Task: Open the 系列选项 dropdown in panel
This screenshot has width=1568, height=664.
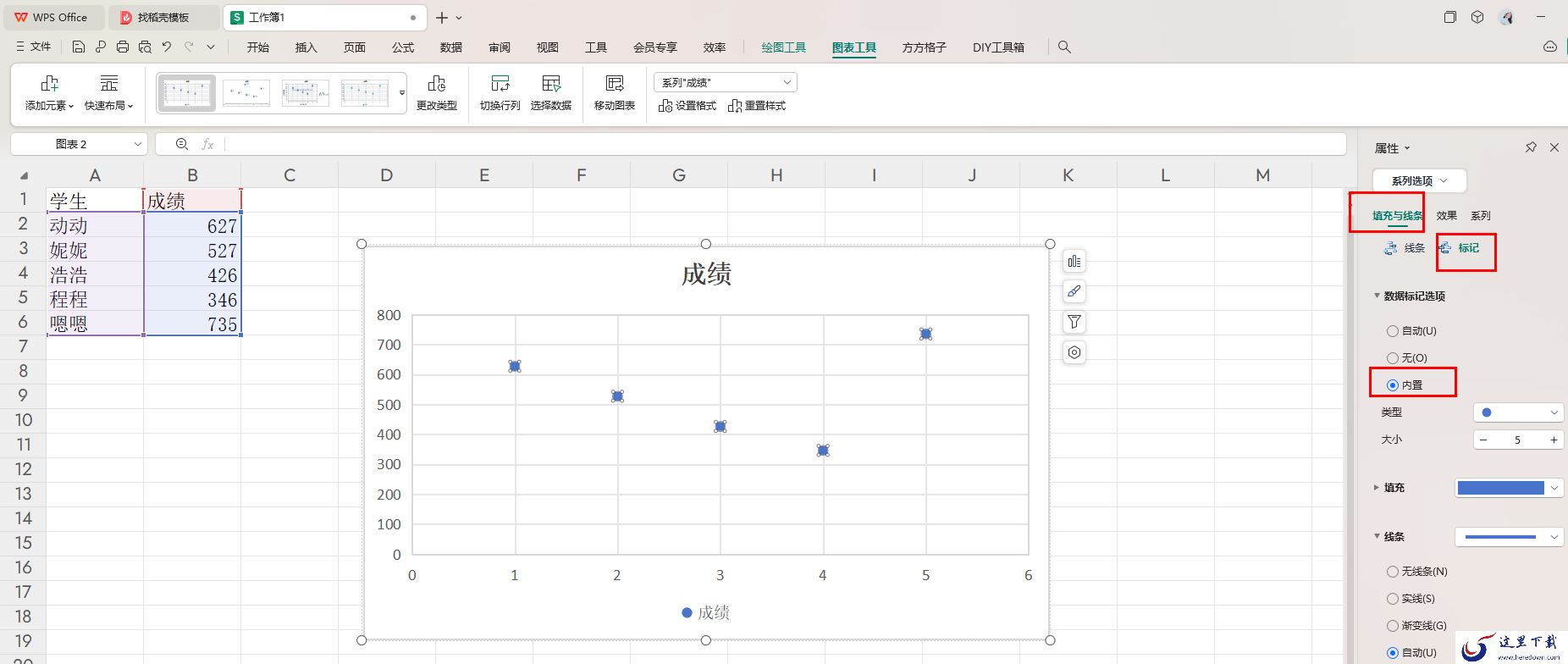Action: [1419, 180]
